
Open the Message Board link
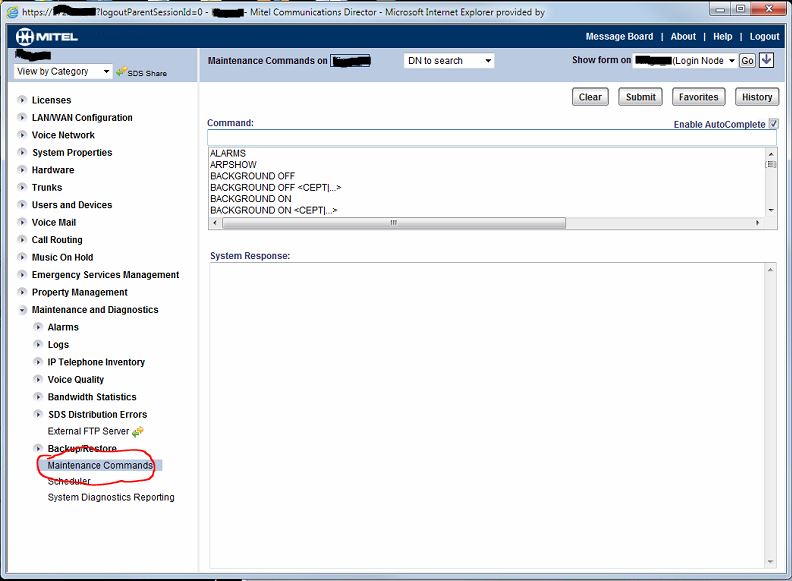(x=619, y=36)
